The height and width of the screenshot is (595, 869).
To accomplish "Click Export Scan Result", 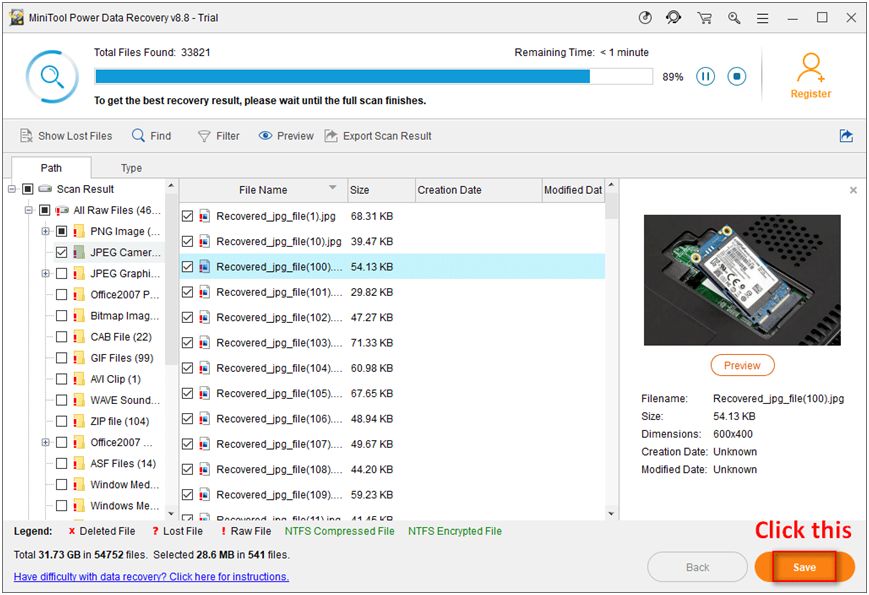I will click(x=378, y=136).
